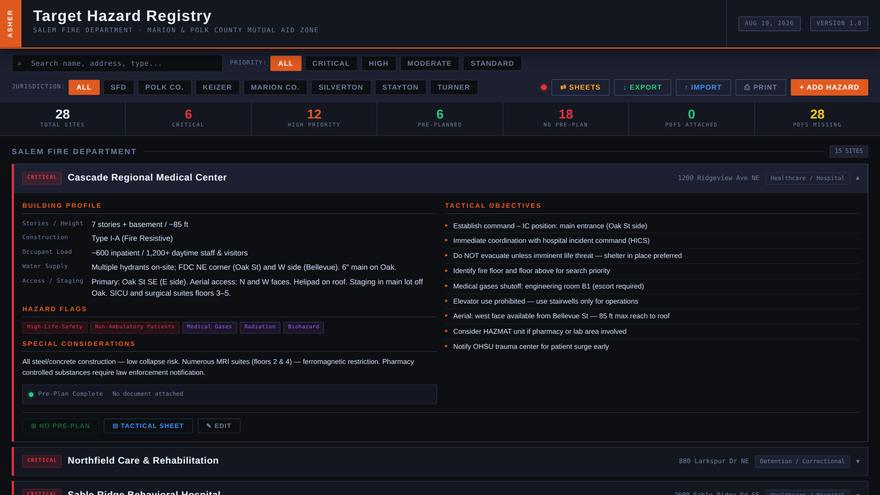
Task: Click the Non-Ambulatory Patients hazard flag
Action: pyautogui.click(x=135, y=327)
